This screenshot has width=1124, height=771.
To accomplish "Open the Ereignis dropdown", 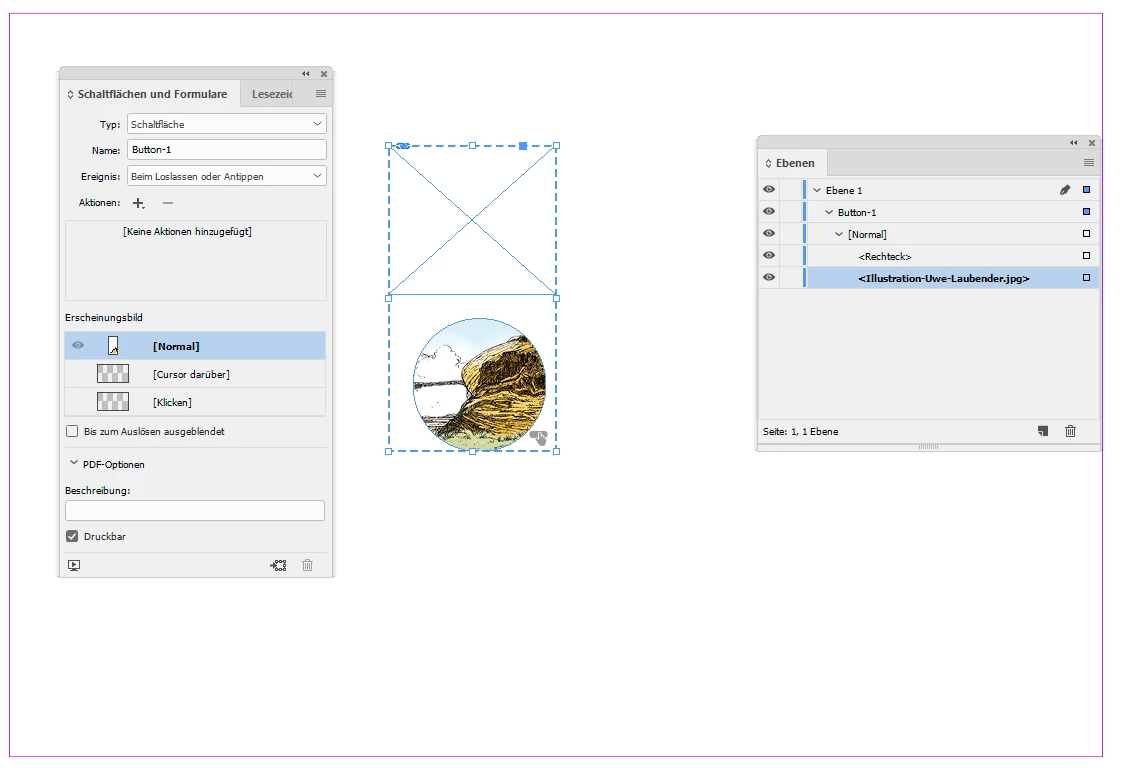I will (x=227, y=176).
